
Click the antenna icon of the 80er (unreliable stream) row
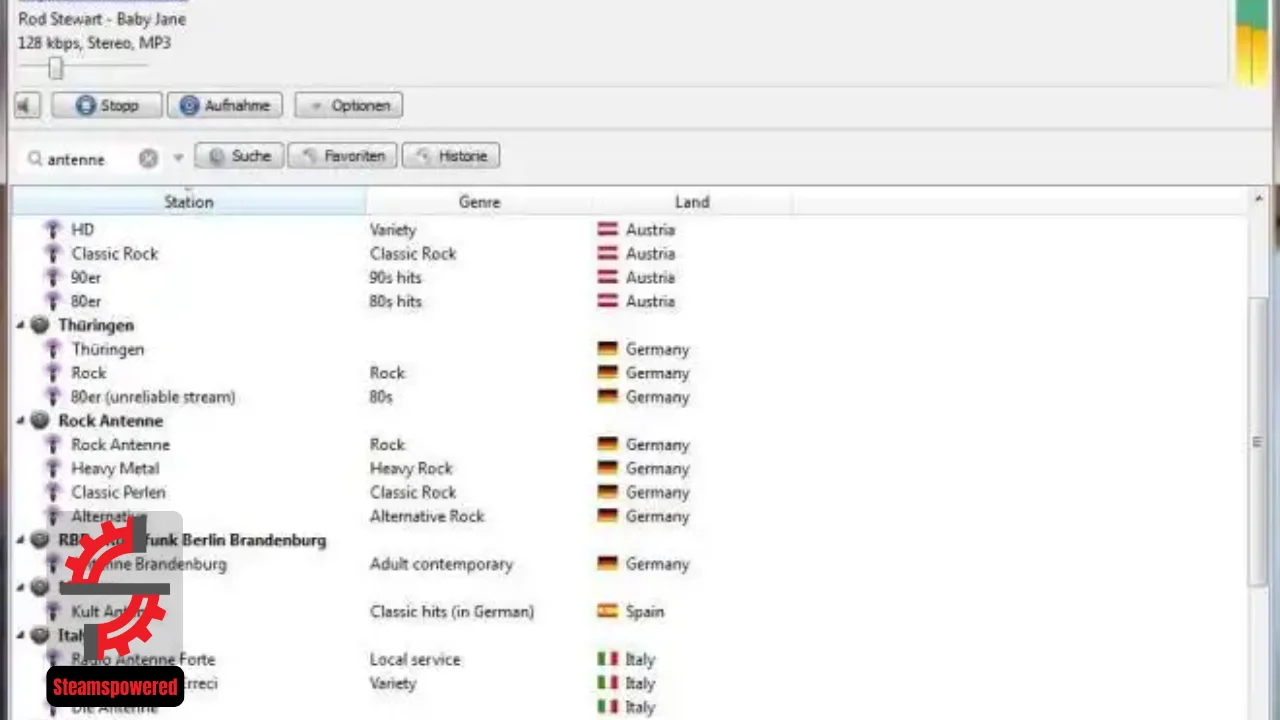(53, 397)
